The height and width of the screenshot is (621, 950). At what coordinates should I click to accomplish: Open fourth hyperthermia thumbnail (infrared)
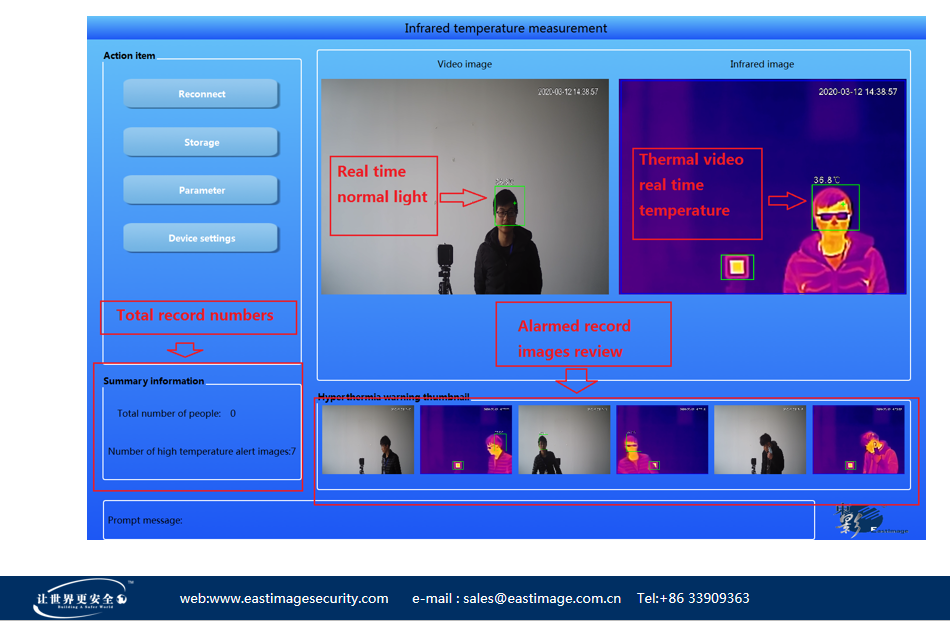click(662, 440)
